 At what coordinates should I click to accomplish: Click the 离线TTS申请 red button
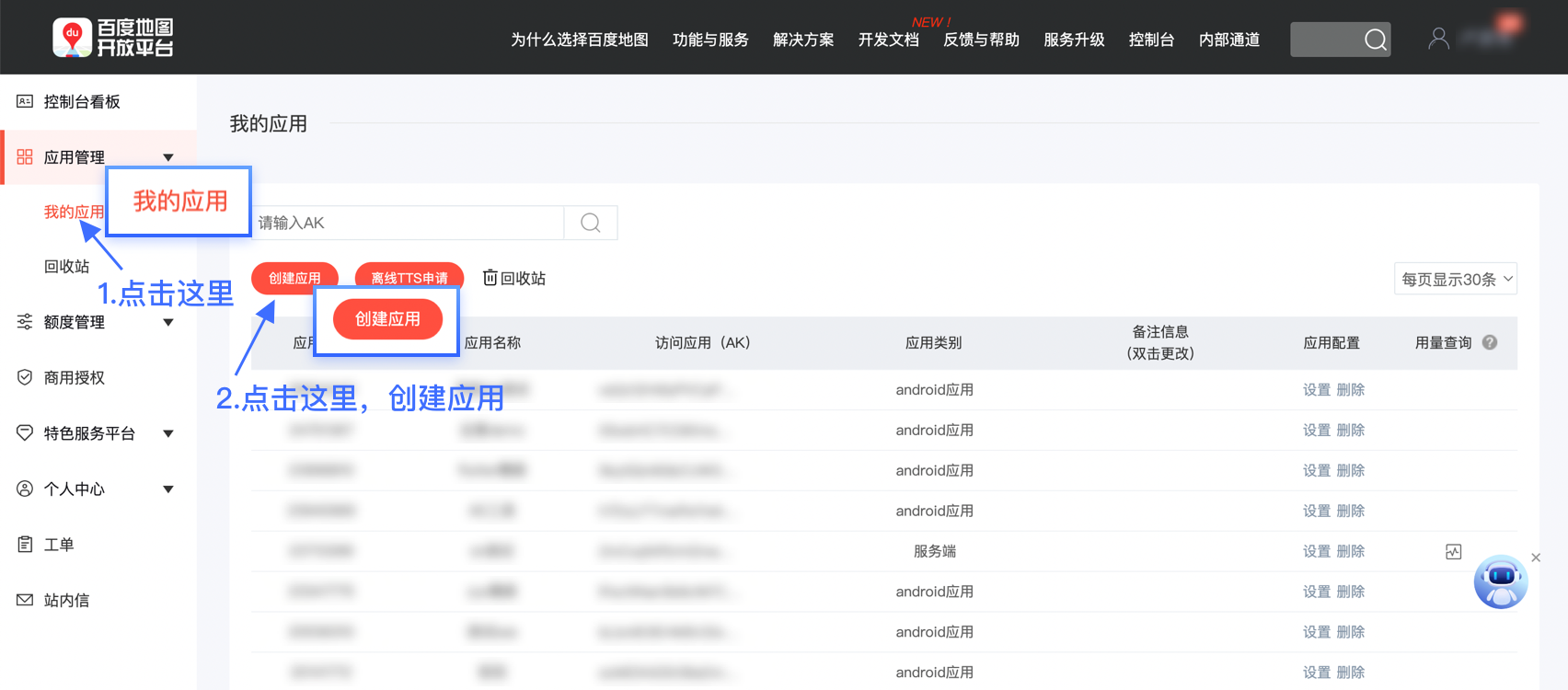pos(409,278)
